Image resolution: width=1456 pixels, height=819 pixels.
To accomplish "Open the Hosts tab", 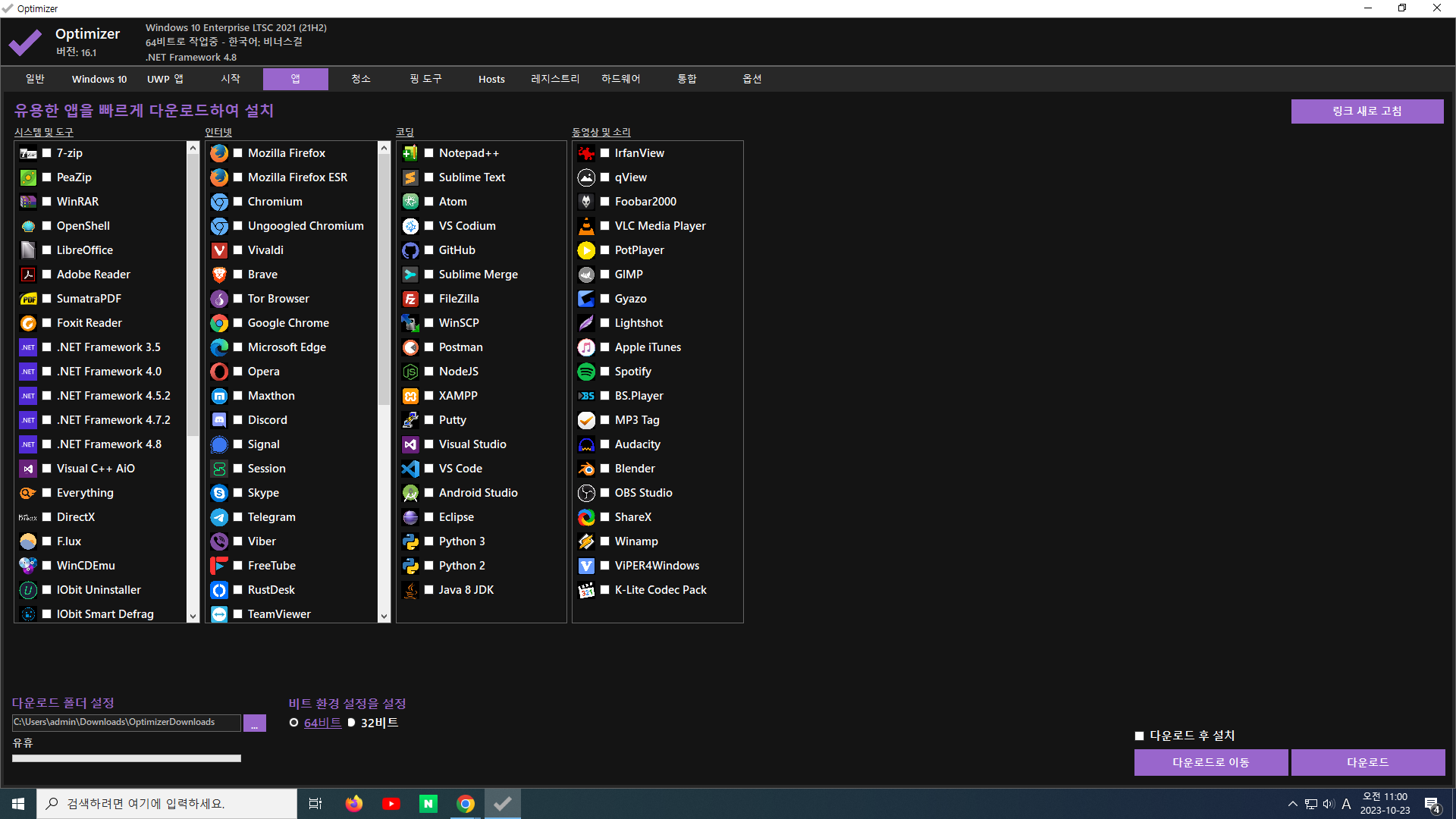I will 491,79.
